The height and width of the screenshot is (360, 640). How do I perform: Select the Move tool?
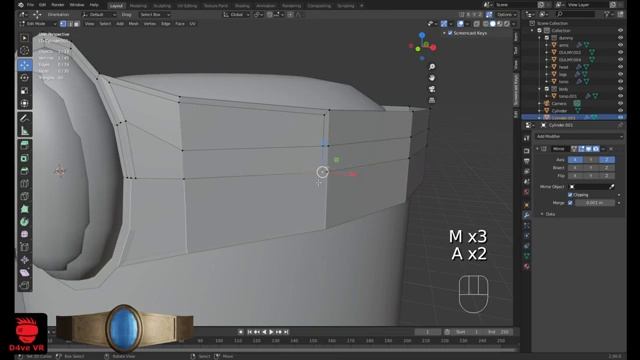point(24,65)
